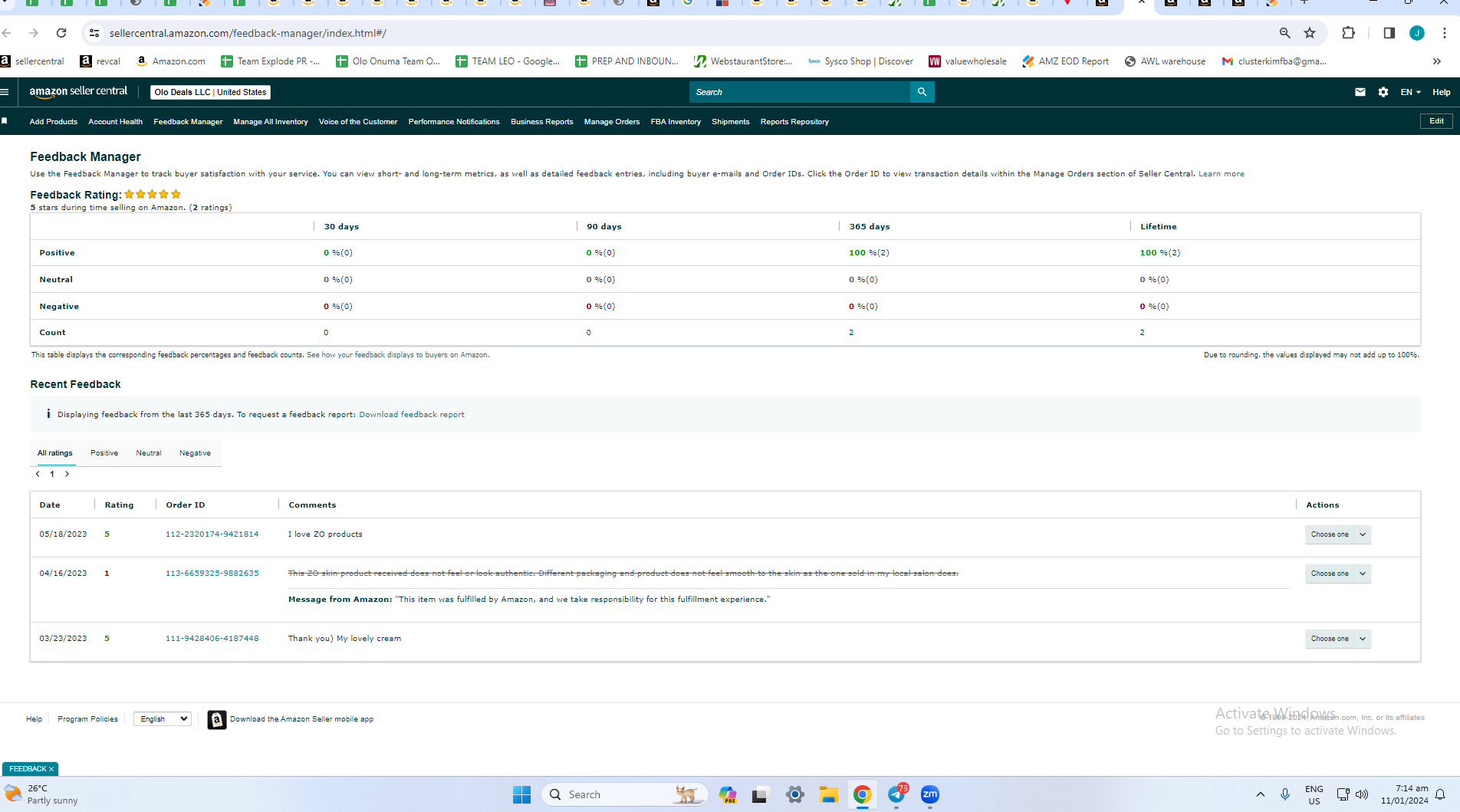
Task: Switch to the Neutral ratings tab
Action: (149, 453)
